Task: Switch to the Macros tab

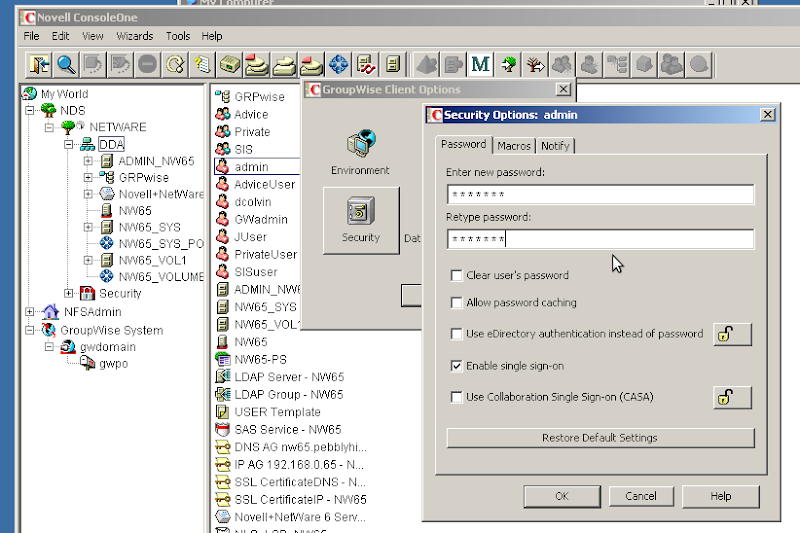Action: point(514,146)
